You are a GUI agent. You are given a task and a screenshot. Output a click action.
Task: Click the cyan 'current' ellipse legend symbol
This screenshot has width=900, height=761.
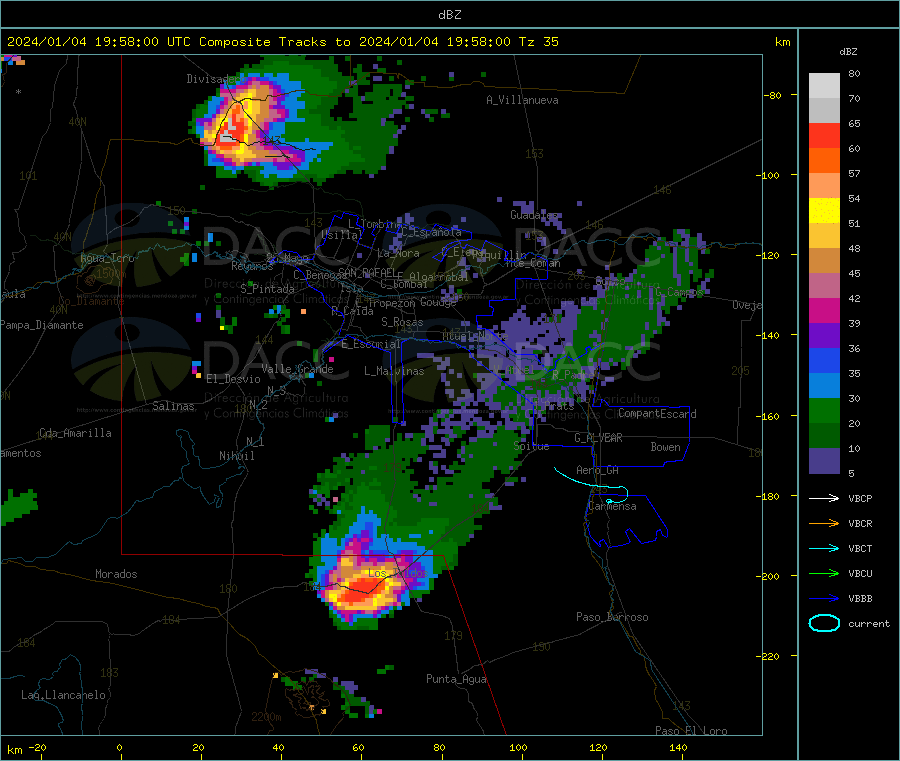coord(824,623)
